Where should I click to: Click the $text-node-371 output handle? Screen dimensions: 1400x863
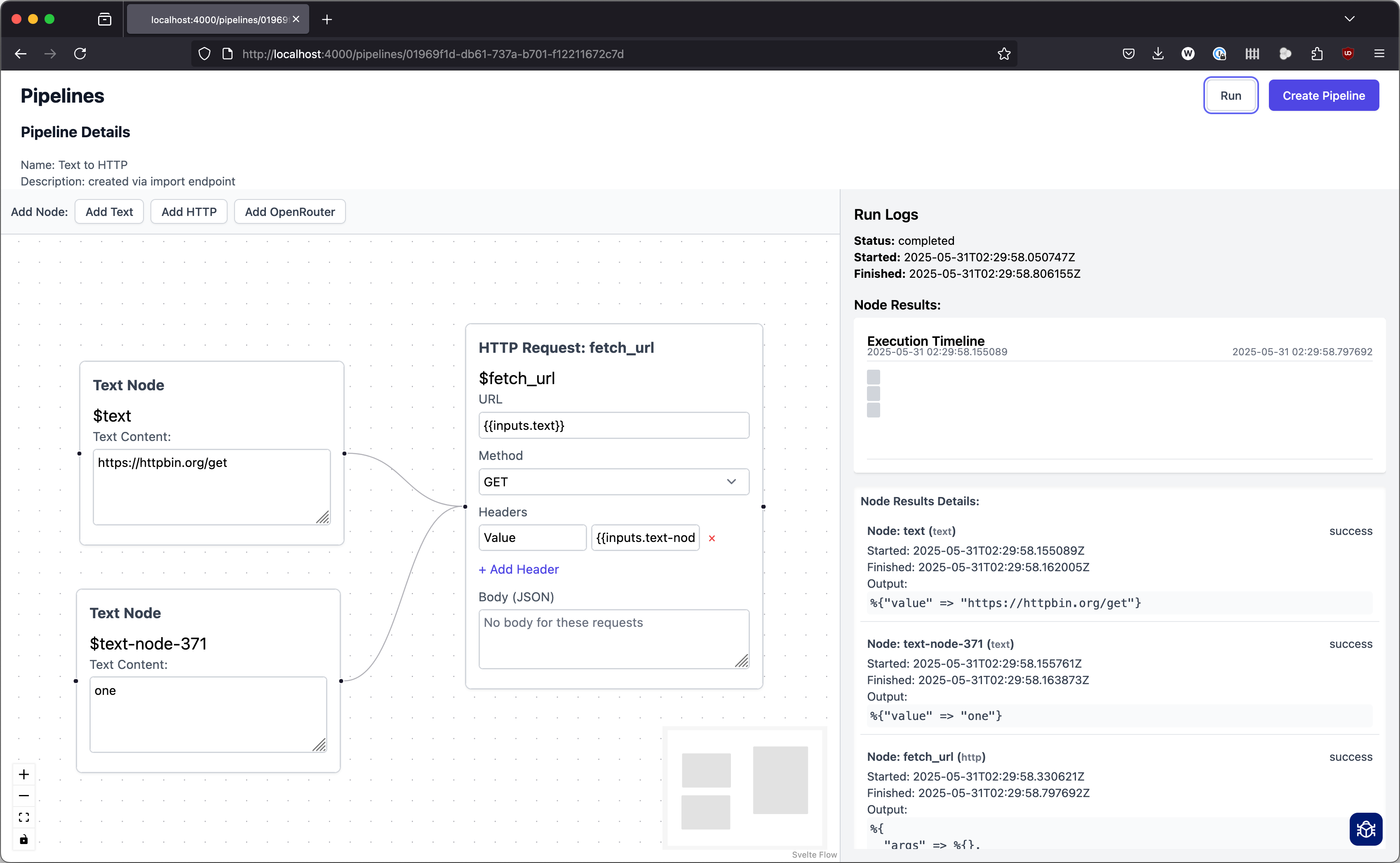tap(341, 681)
